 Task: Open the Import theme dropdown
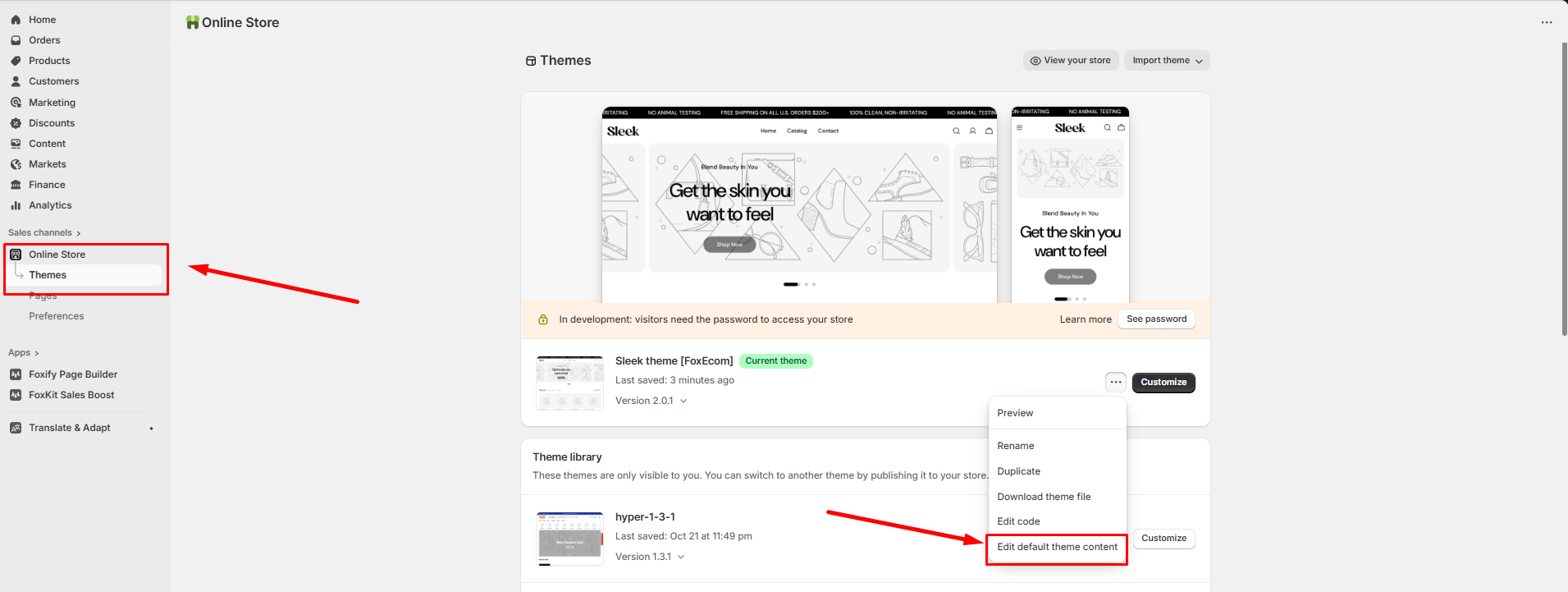1167,61
